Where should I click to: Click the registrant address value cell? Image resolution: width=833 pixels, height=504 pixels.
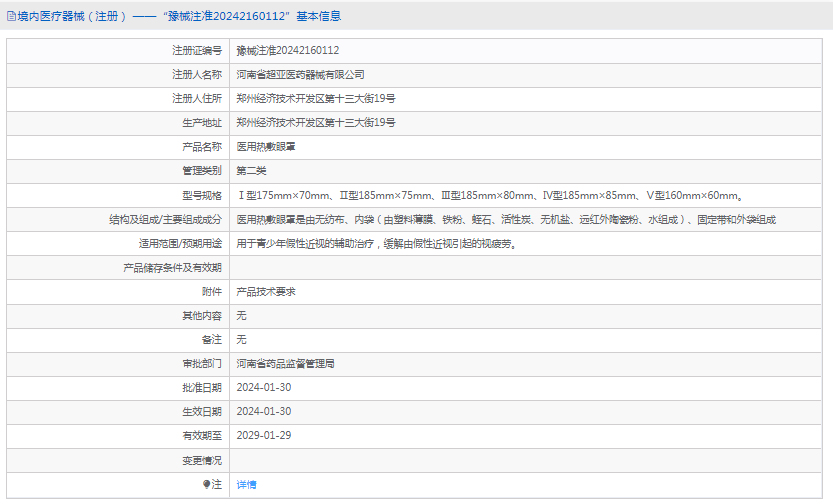pyautogui.click(x=316, y=98)
